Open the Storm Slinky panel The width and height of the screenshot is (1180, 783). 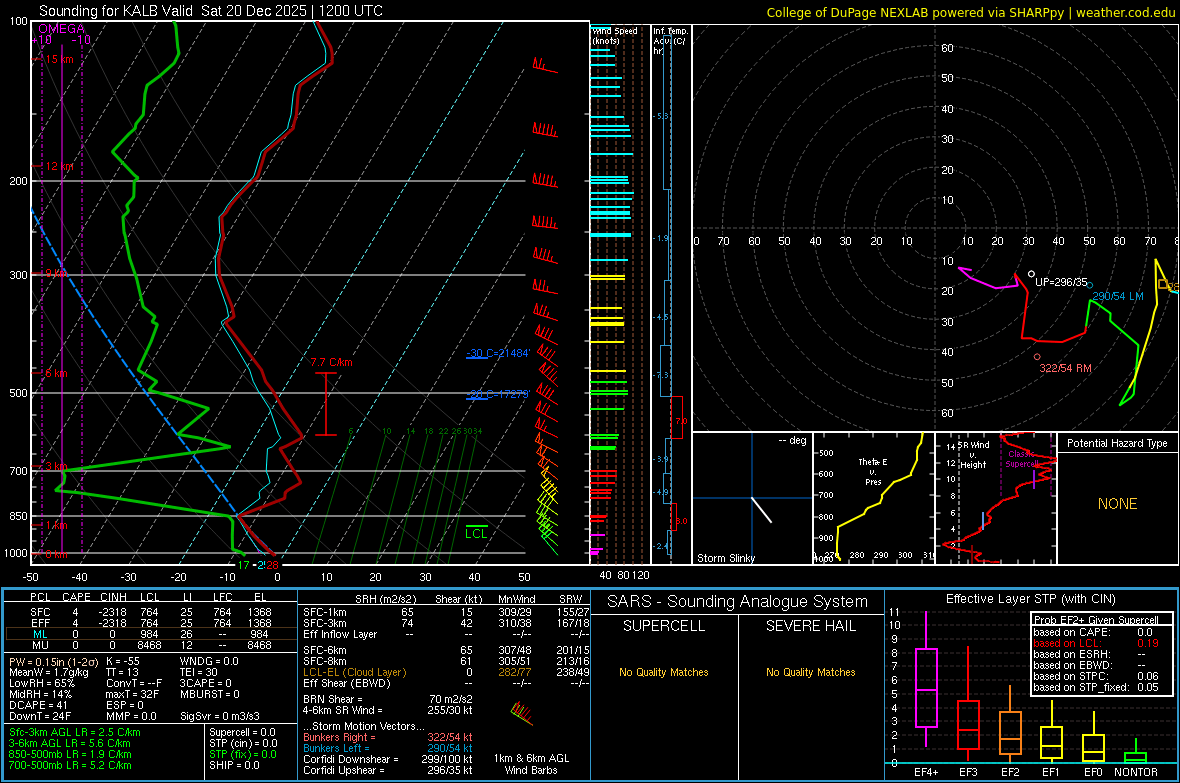752,498
